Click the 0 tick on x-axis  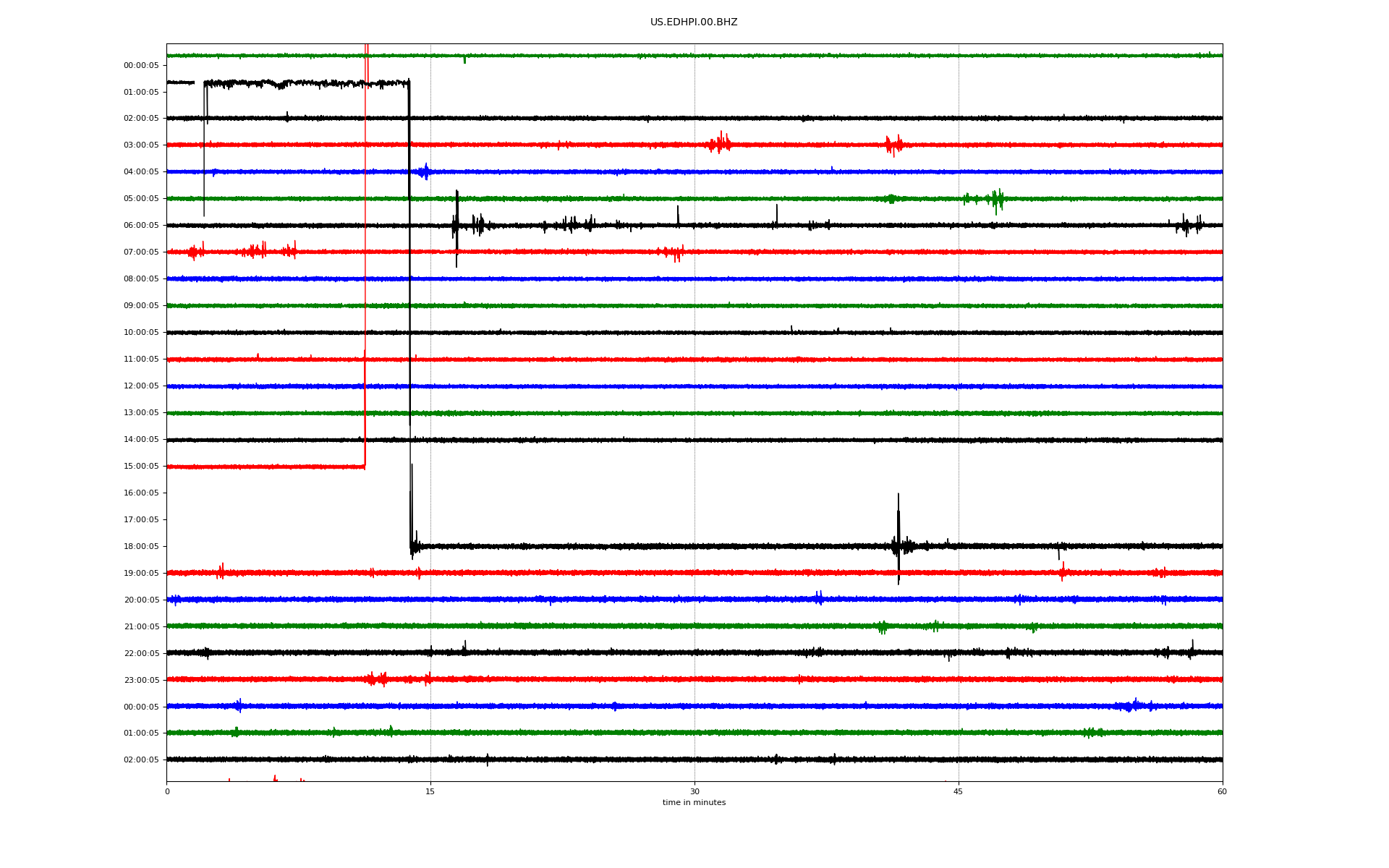click(167, 792)
